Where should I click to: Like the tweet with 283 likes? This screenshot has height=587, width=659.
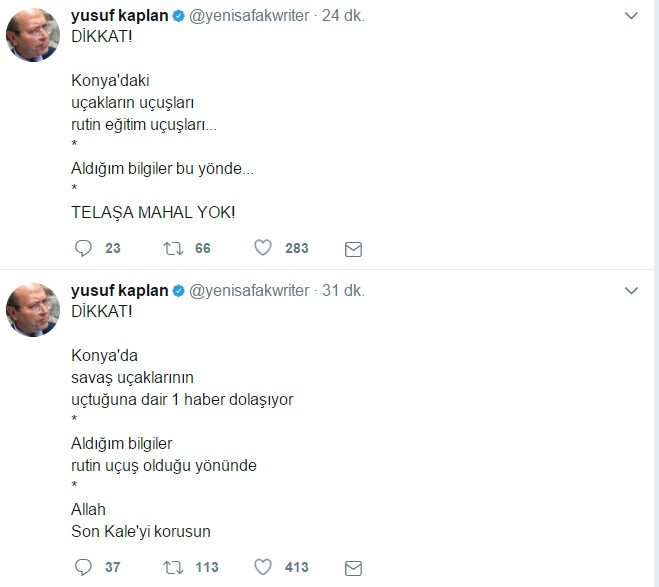(x=263, y=248)
